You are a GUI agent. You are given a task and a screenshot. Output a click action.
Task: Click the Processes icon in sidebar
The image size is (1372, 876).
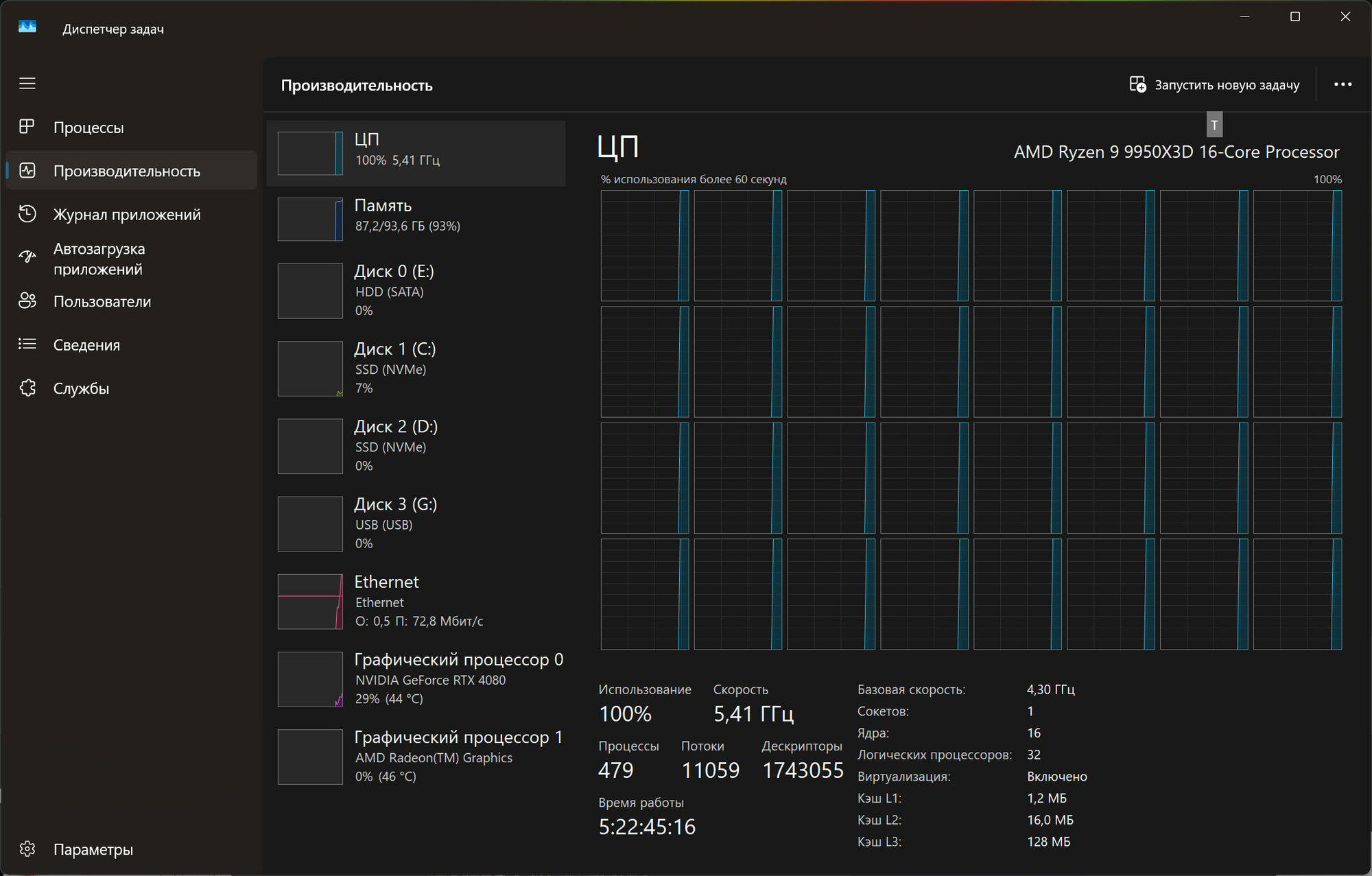27,127
